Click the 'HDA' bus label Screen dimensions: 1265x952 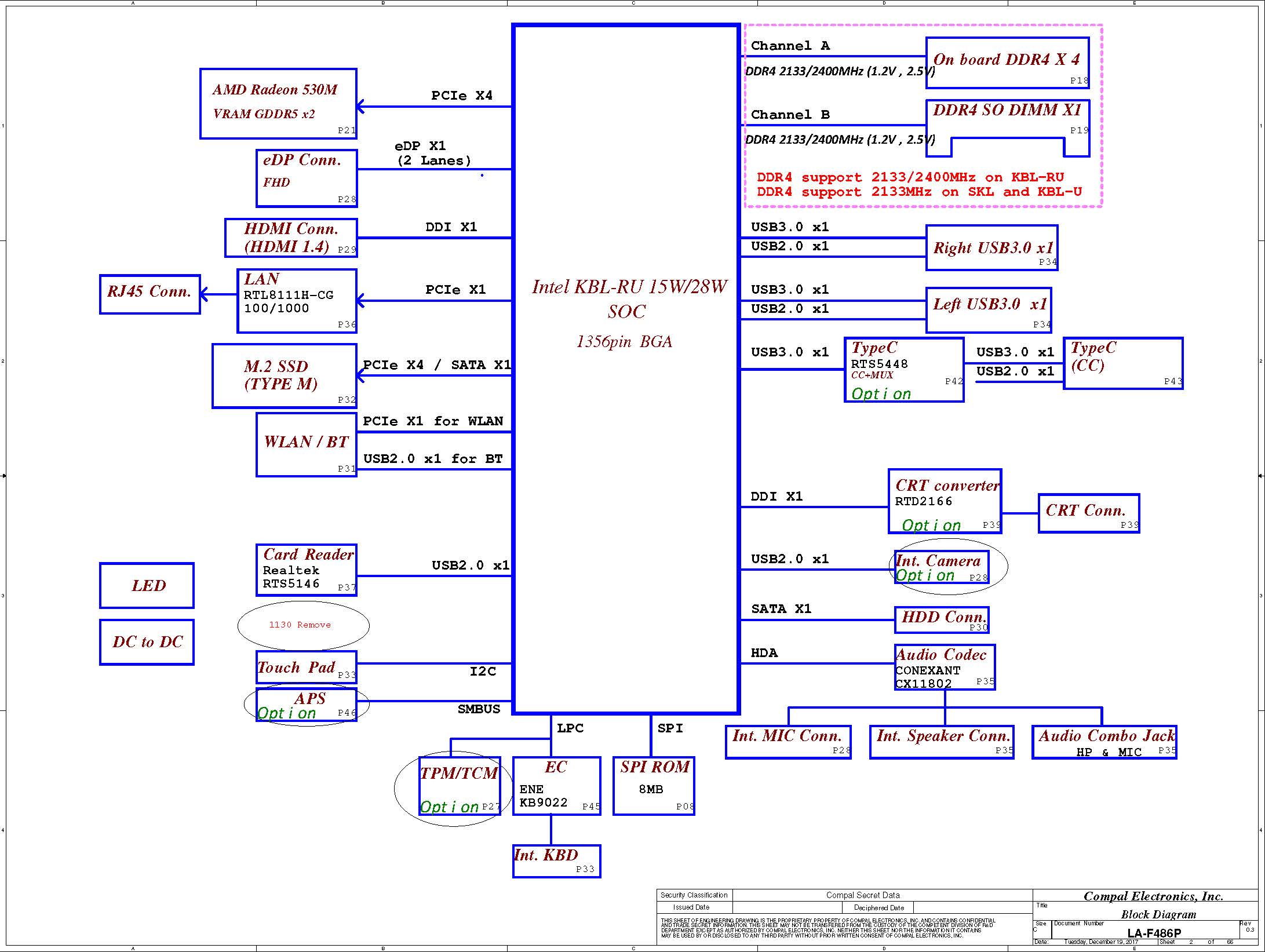coord(764,653)
